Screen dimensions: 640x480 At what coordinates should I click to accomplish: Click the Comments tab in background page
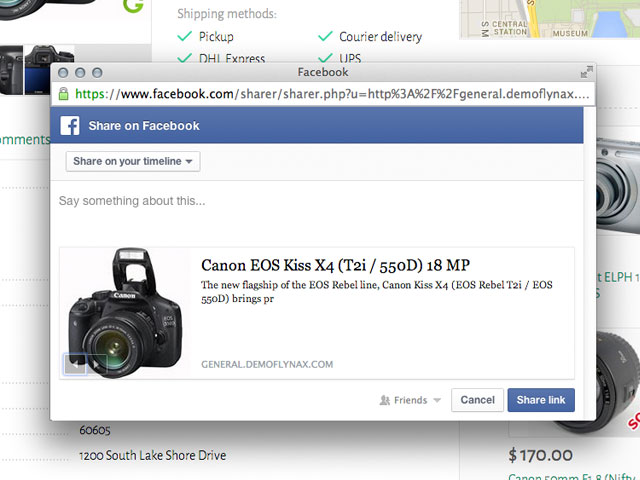coord(24,140)
